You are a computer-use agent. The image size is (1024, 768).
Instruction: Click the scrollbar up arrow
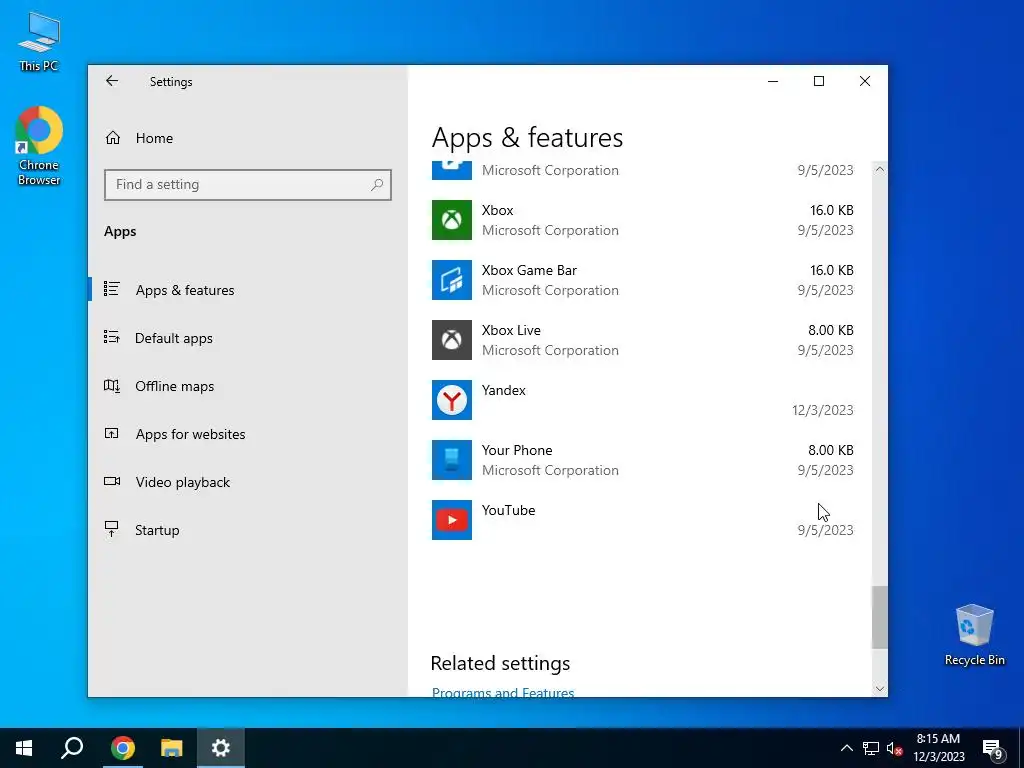pos(880,169)
